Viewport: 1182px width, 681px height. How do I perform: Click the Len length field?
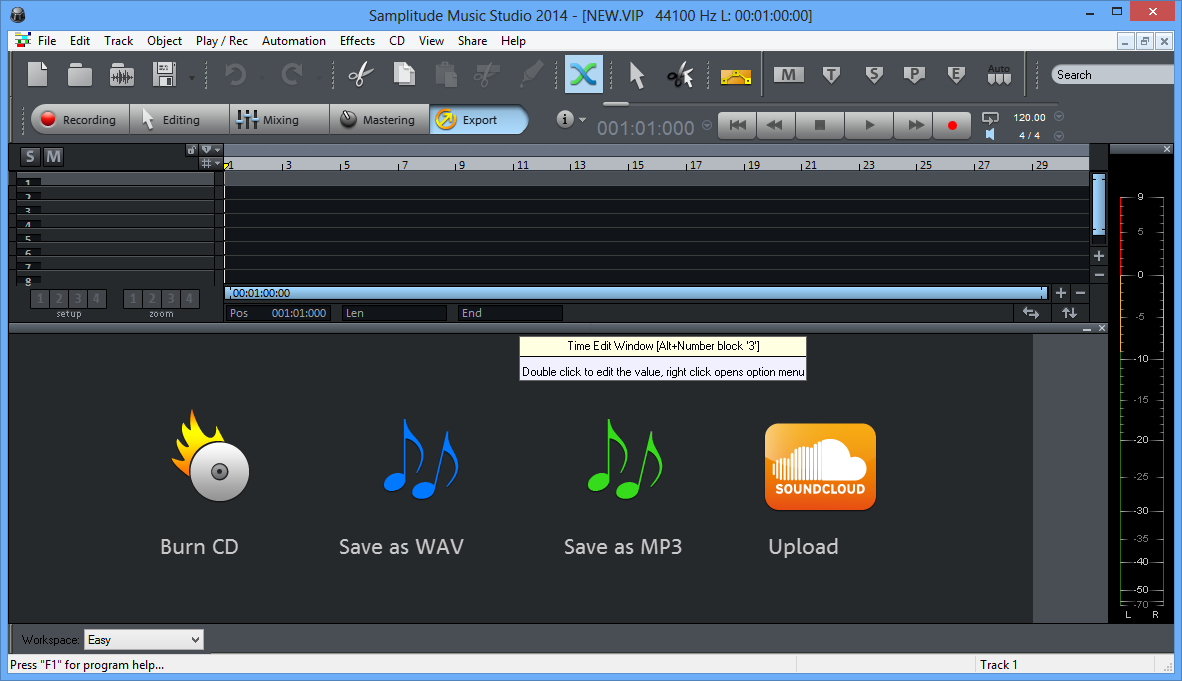(394, 313)
